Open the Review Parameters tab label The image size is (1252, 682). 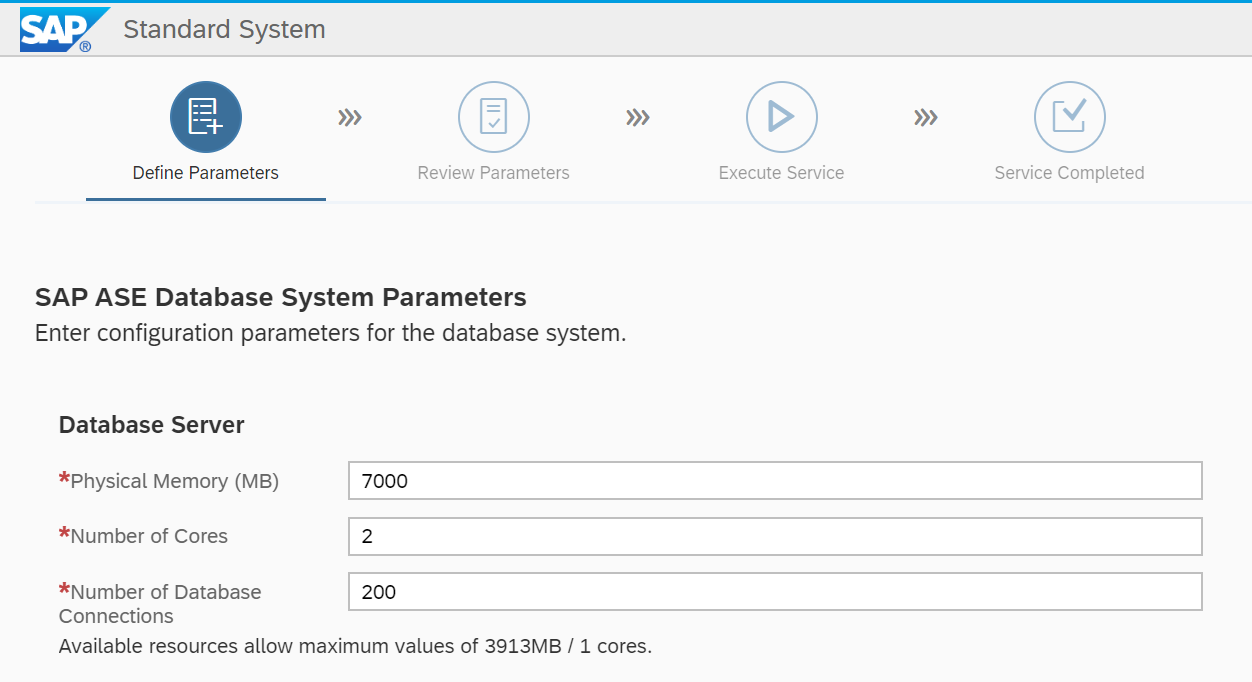point(494,173)
